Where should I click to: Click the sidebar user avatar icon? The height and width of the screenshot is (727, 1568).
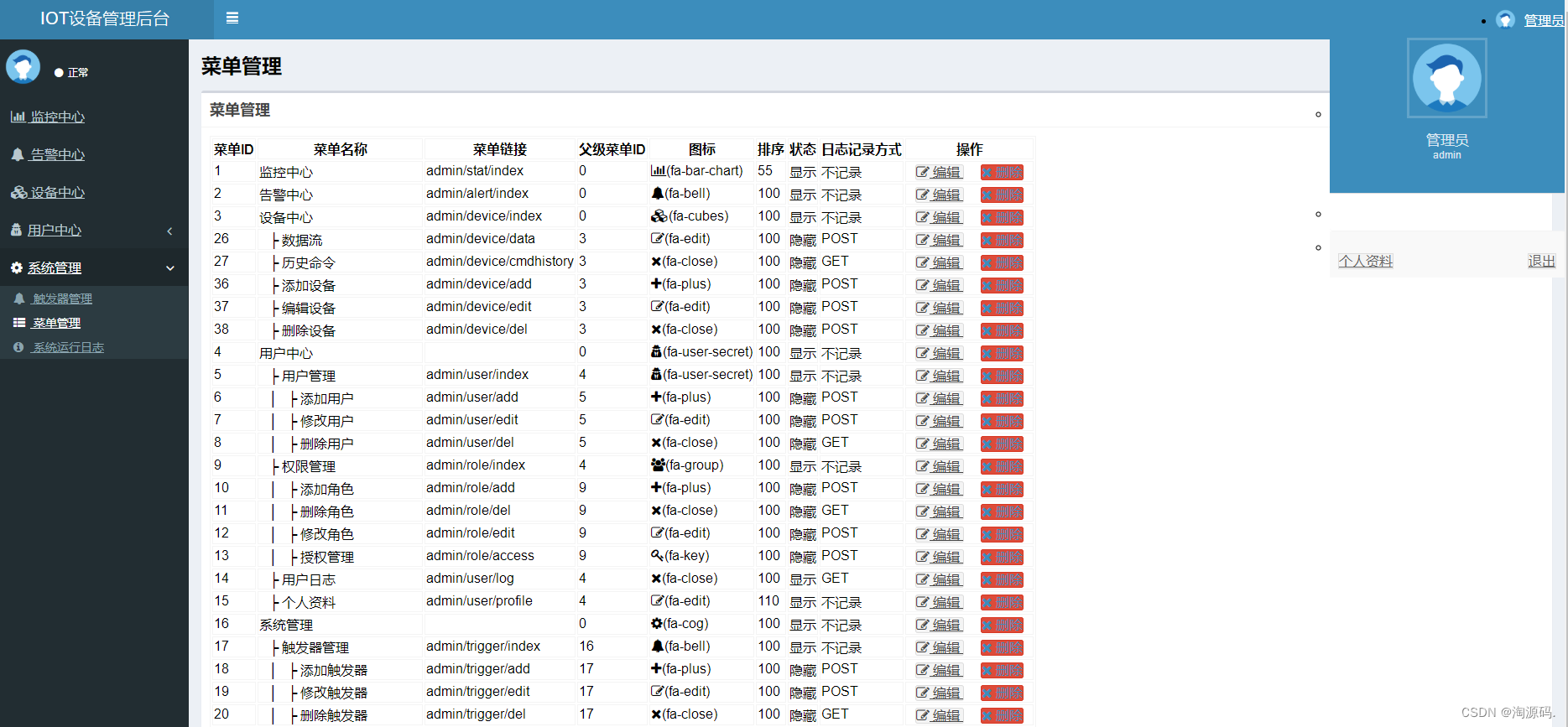point(23,67)
